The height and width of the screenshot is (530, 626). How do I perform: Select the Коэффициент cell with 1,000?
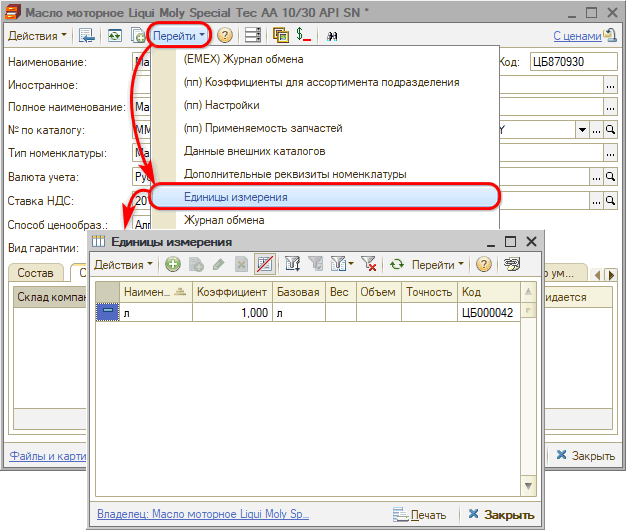click(231, 313)
